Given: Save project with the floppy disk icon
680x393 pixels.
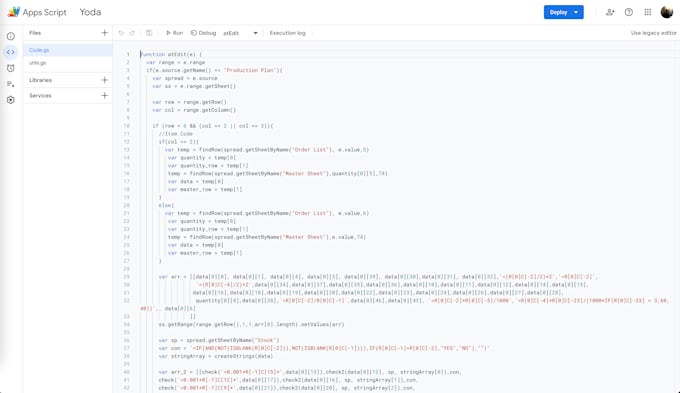Looking at the screenshot, I should [x=149, y=33].
